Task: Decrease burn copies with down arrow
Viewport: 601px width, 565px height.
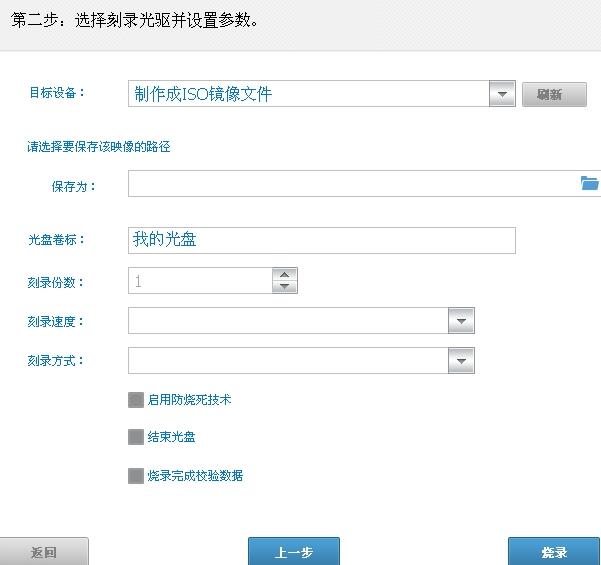Action: point(285,287)
